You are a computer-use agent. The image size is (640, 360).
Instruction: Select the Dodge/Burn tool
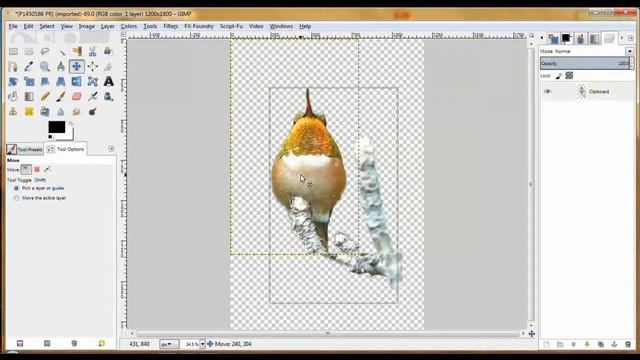93,111
